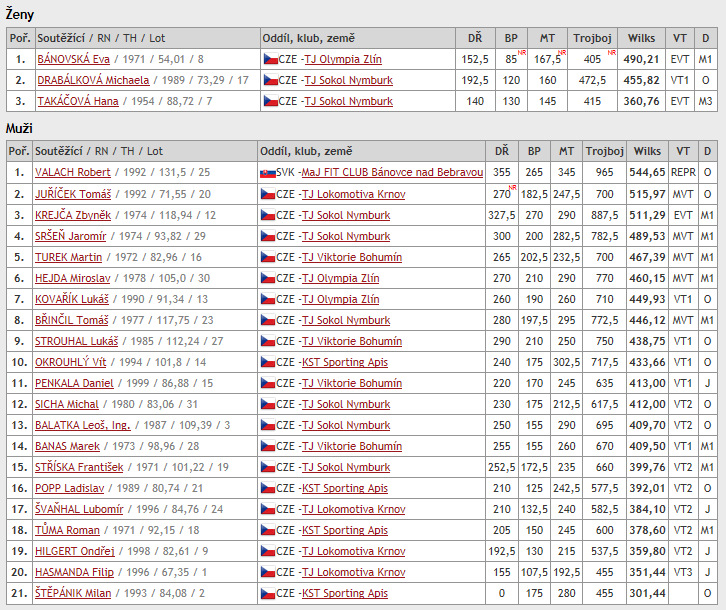The width and height of the screenshot is (726, 610).
Task: Click Czech flag icon in Penkala row
Action: click(x=268, y=384)
